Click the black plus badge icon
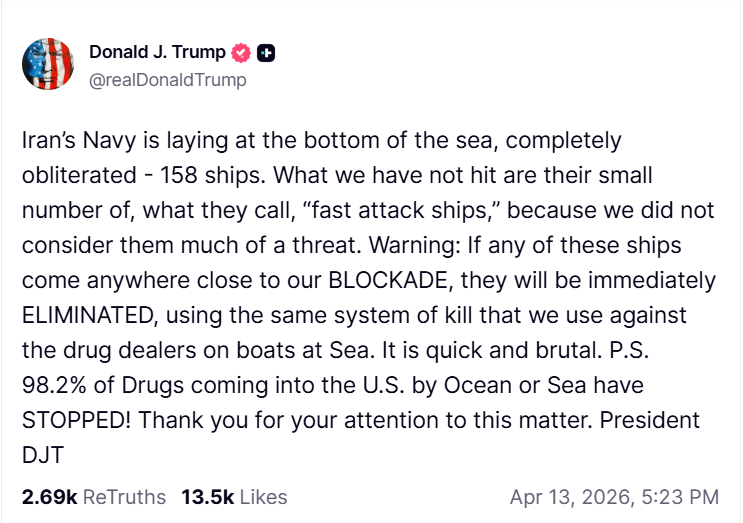 click(266, 53)
